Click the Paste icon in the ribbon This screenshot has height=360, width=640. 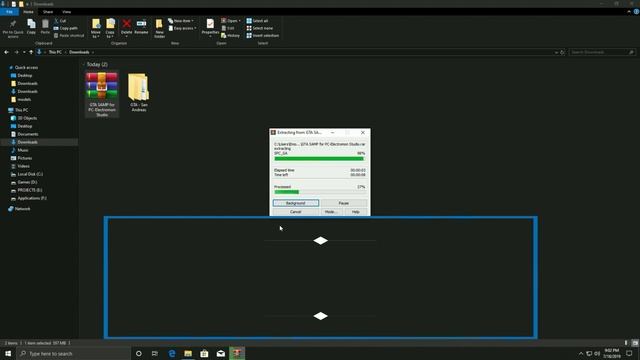coord(45,24)
